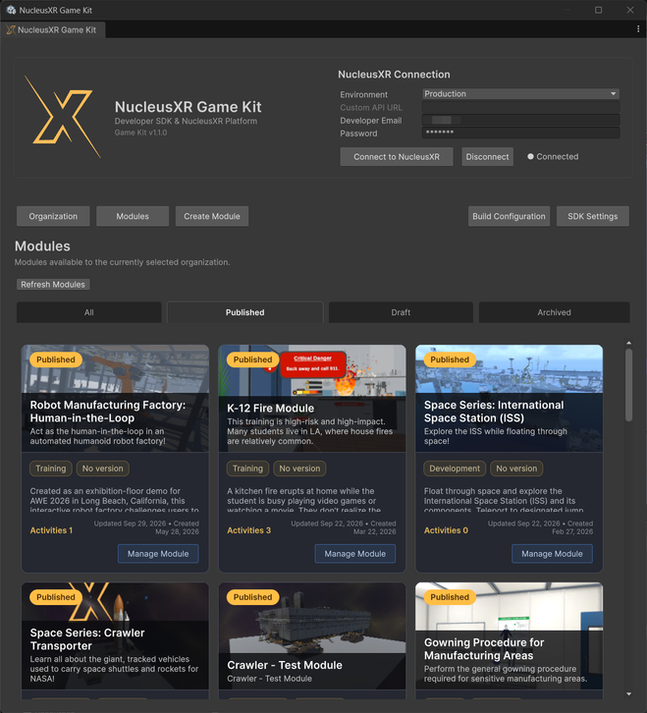Open the tab options kebab menu
The image size is (647, 713).
pos(638,29)
